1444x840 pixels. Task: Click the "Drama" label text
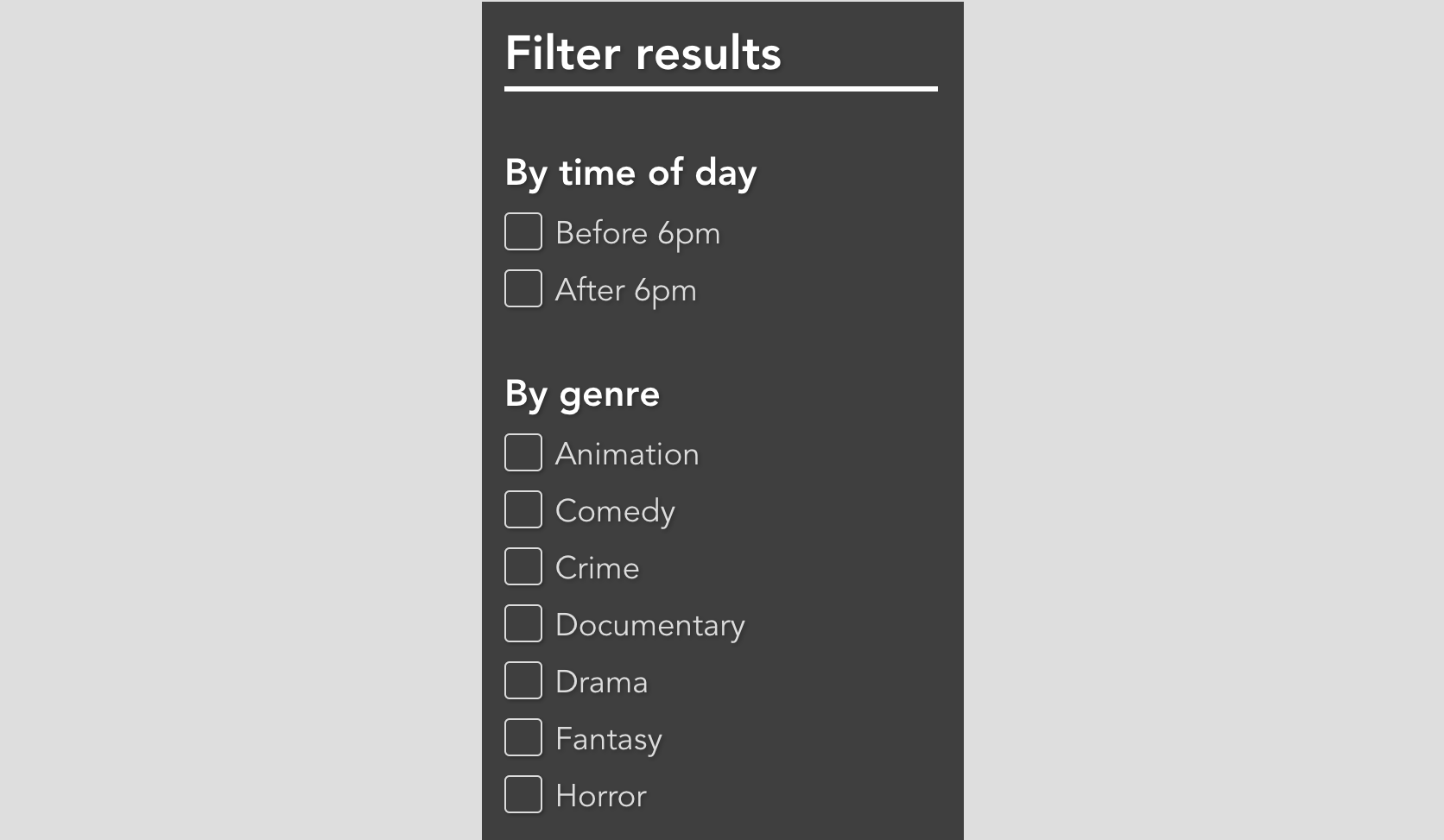coord(601,682)
